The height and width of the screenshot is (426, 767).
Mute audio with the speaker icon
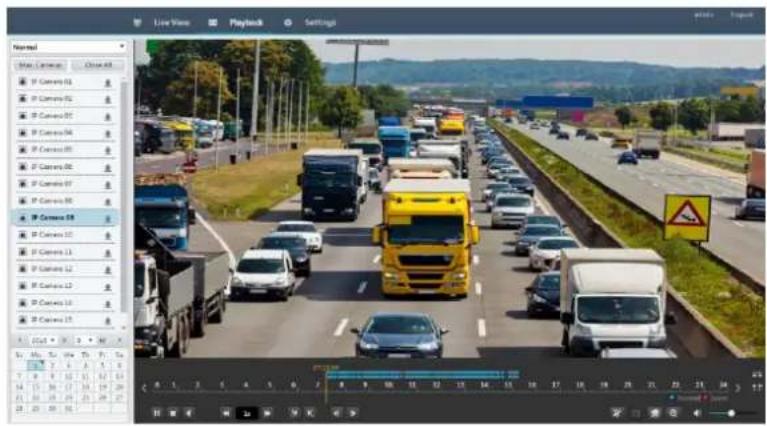pos(697,413)
